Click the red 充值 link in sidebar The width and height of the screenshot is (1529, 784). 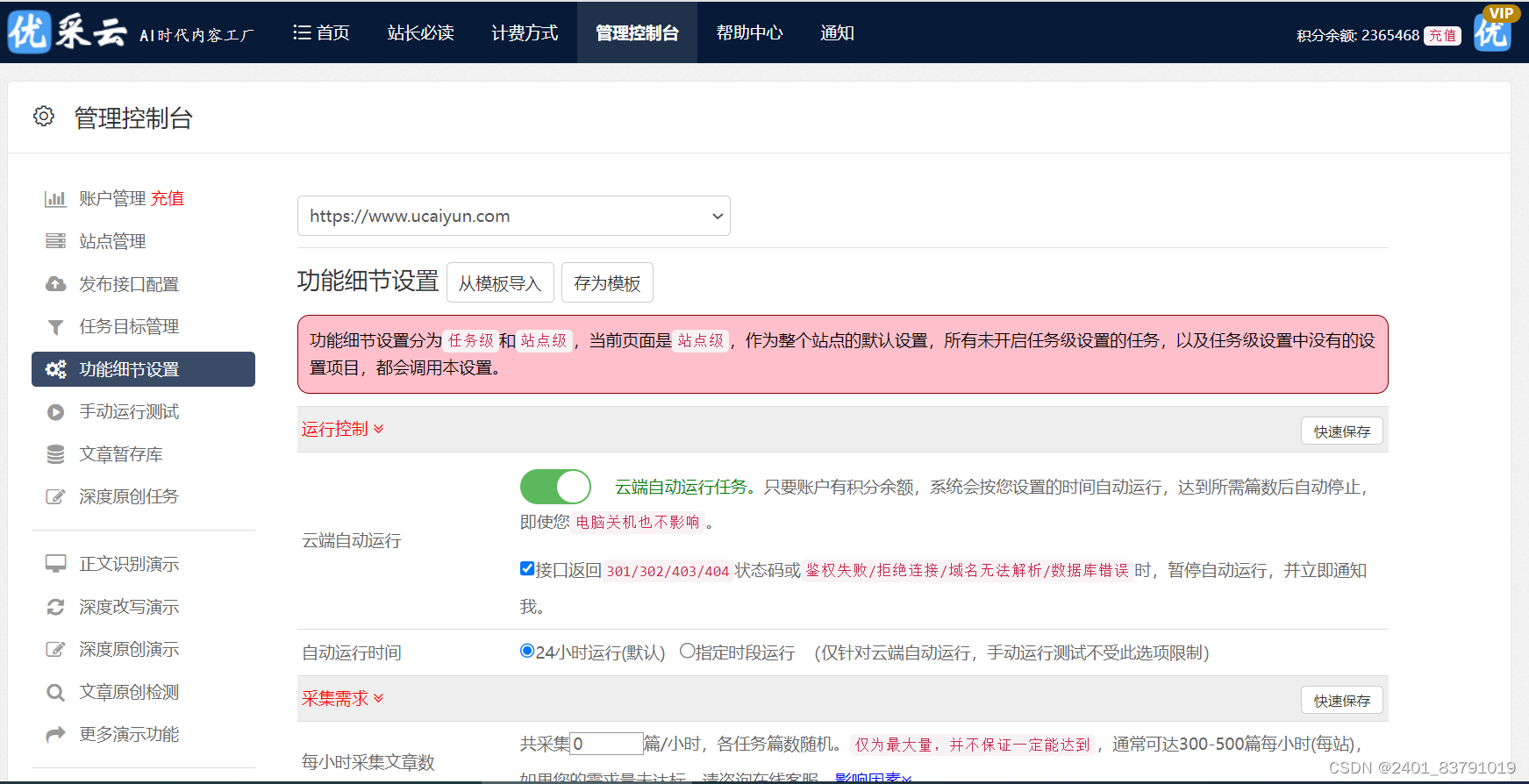coord(168,198)
